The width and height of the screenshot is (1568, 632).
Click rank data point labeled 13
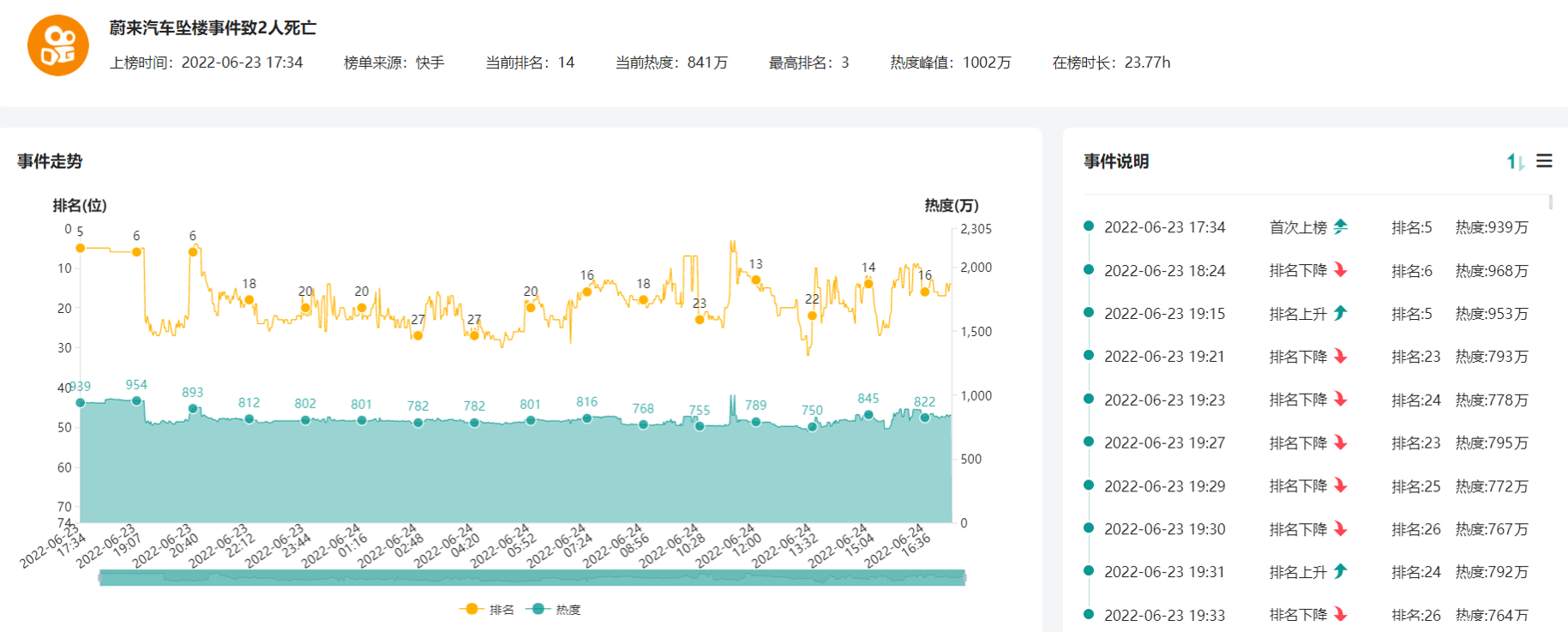(x=755, y=280)
